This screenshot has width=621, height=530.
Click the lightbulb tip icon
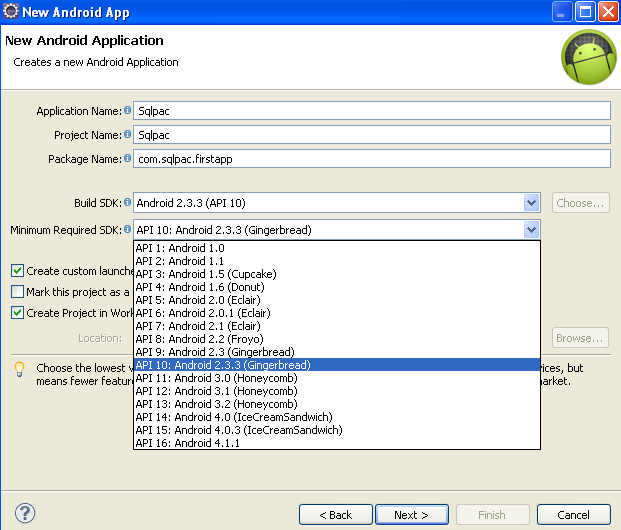19,369
